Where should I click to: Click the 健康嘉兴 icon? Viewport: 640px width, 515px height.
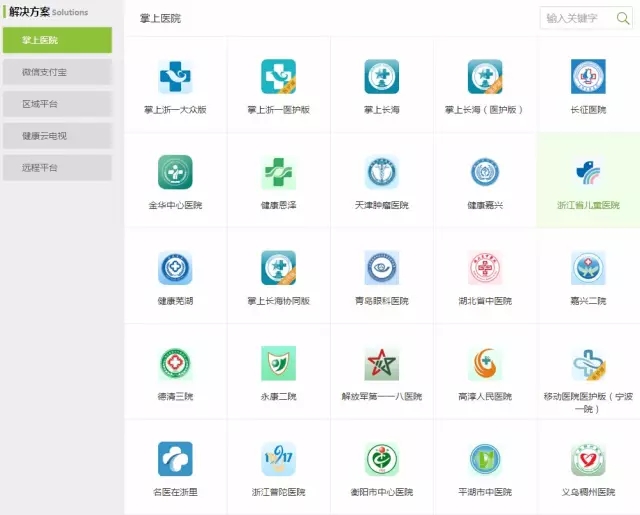click(485, 172)
